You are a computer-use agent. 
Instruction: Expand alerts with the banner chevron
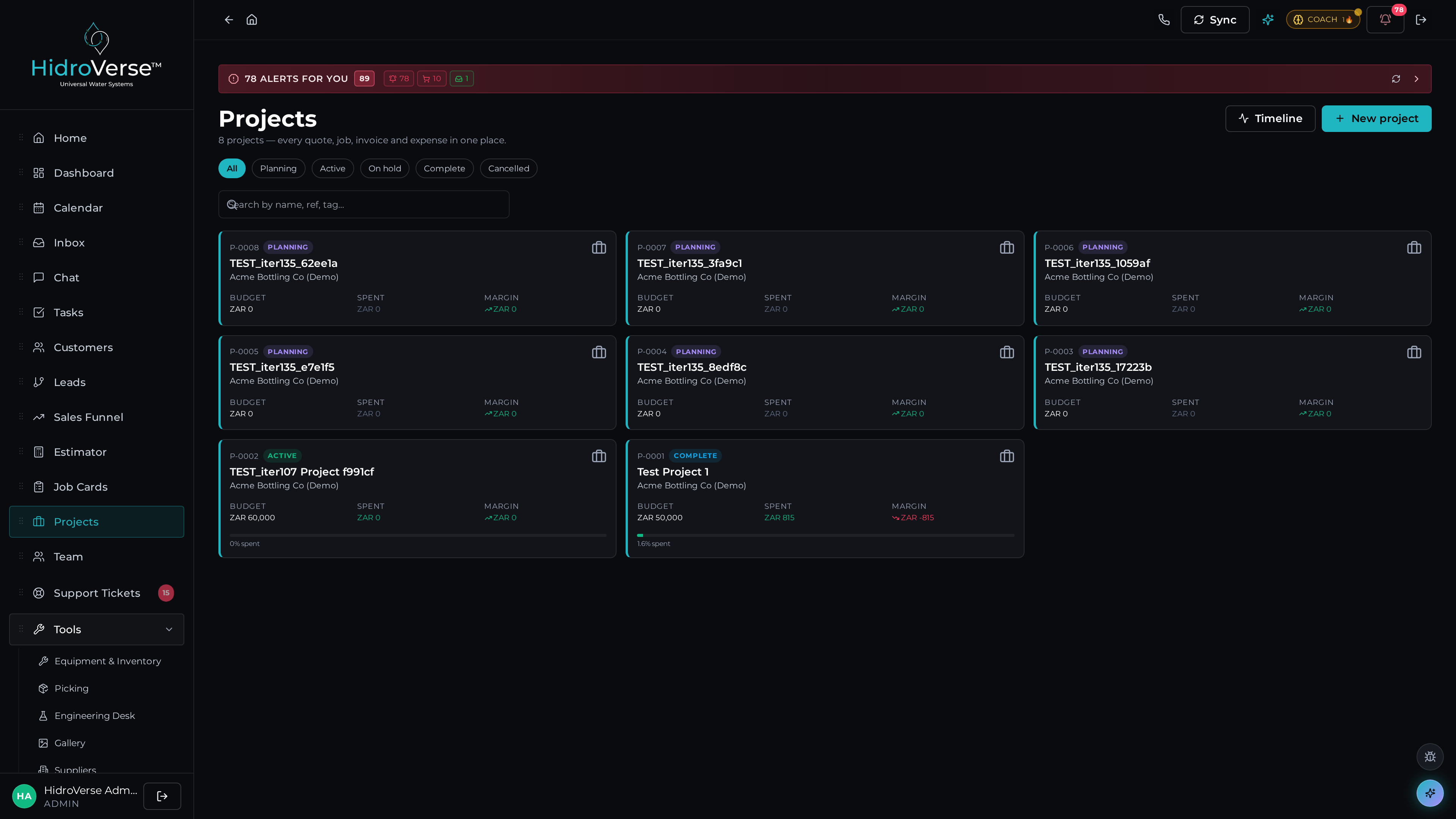[1417, 79]
